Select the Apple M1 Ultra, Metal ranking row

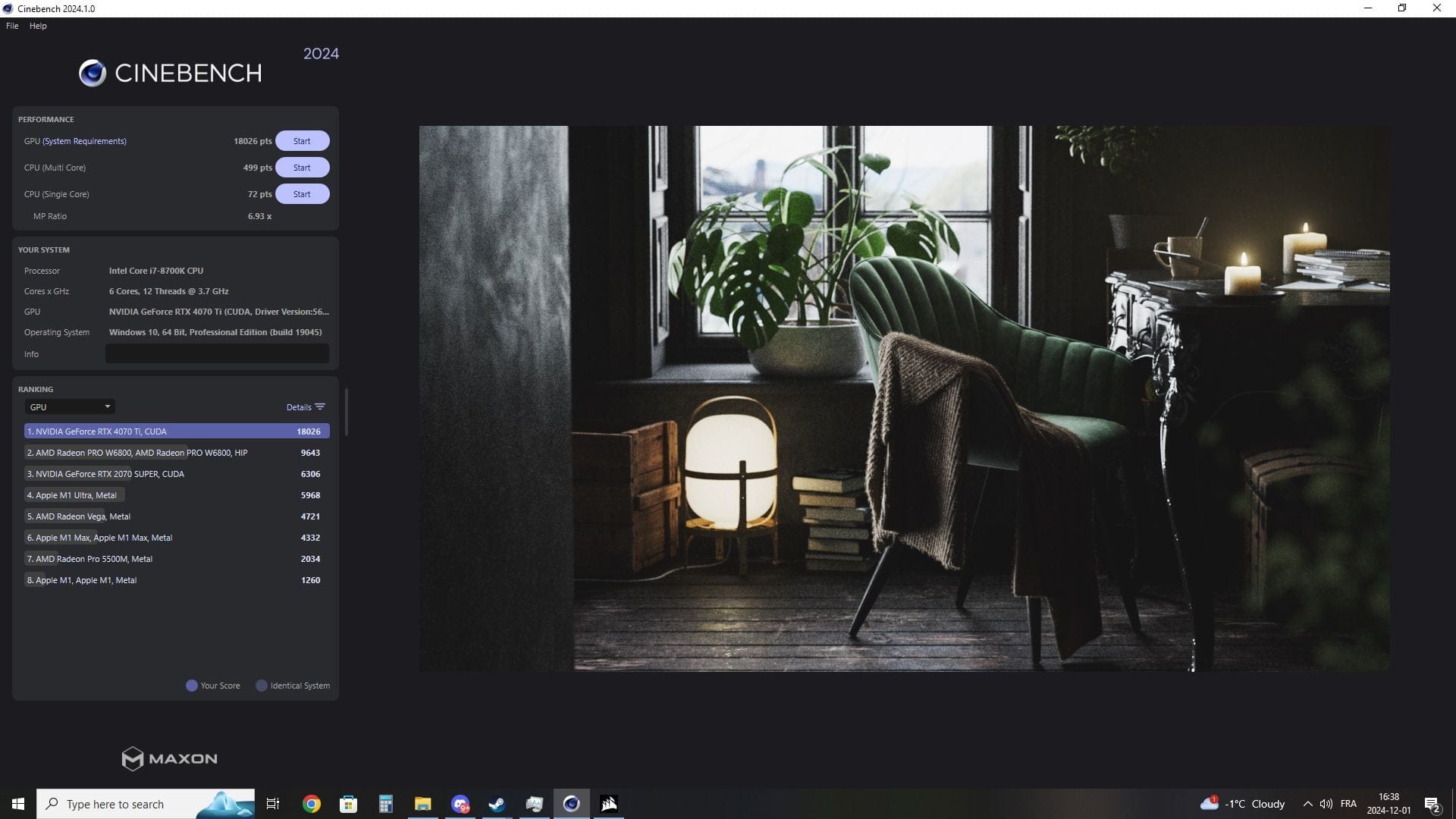point(177,495)
